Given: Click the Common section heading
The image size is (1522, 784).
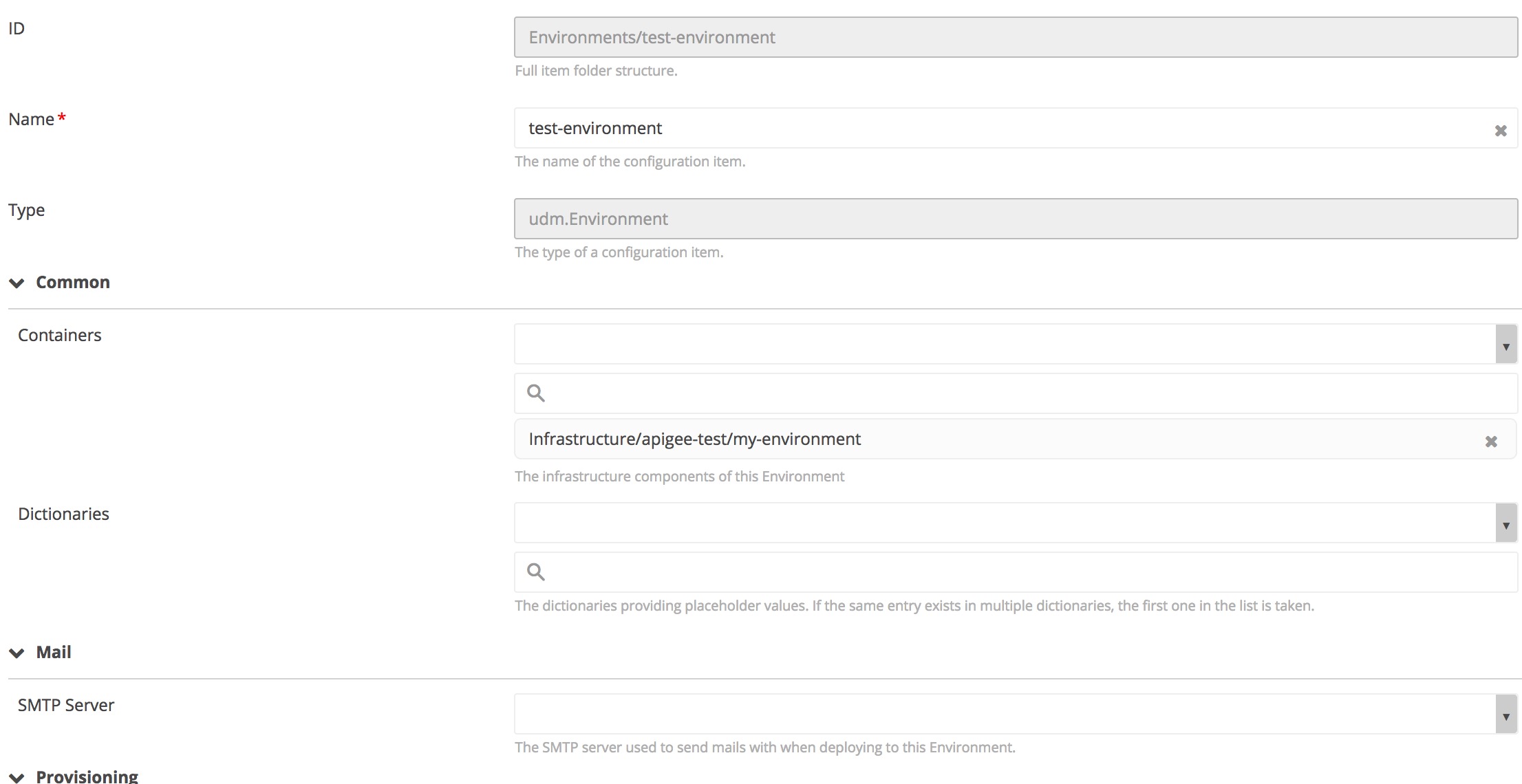Looking at the screenshot, I should click(x=73, y=283).
